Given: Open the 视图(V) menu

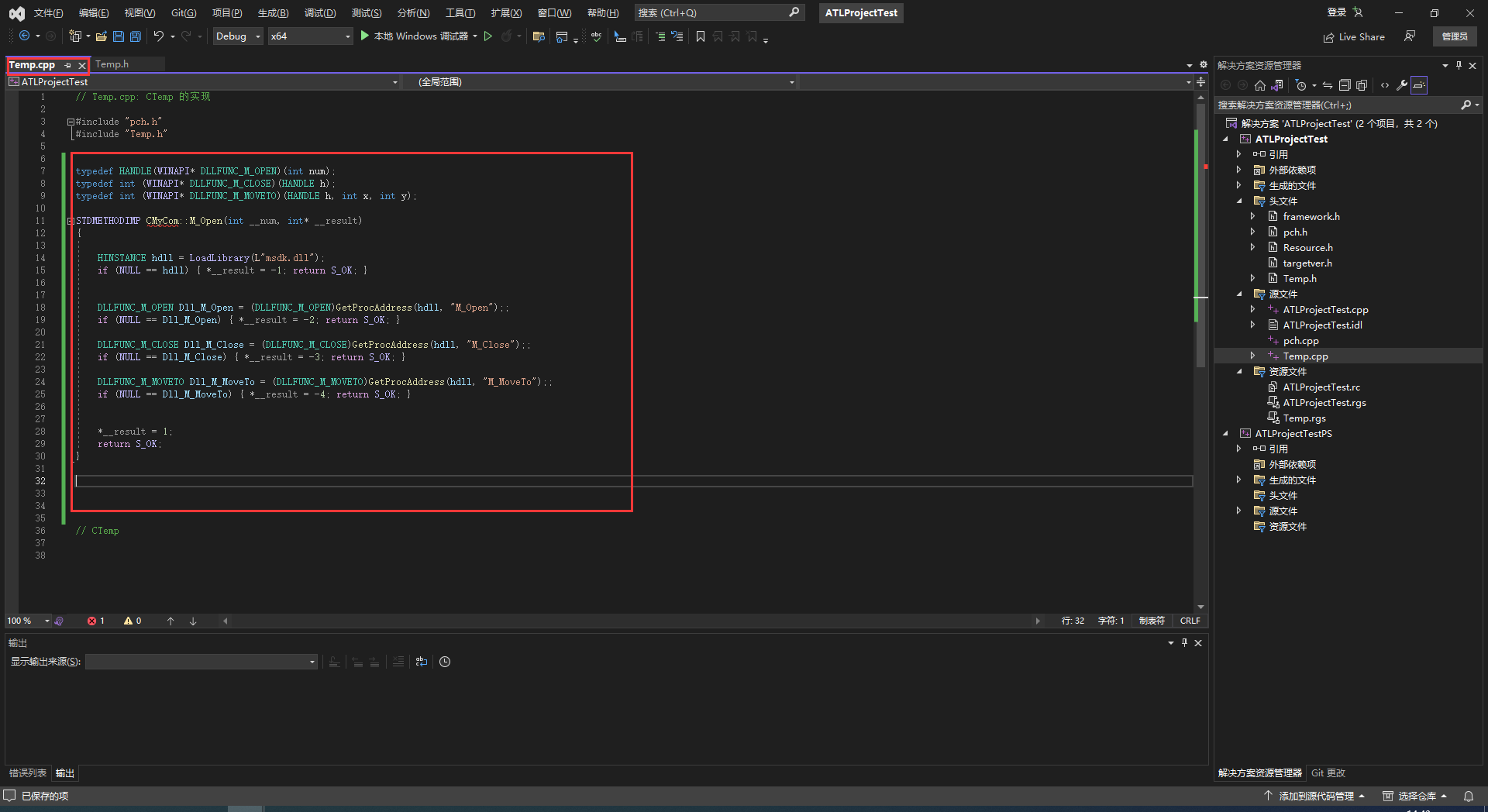Looking at the screenshot, I should (x=140, y=13).
